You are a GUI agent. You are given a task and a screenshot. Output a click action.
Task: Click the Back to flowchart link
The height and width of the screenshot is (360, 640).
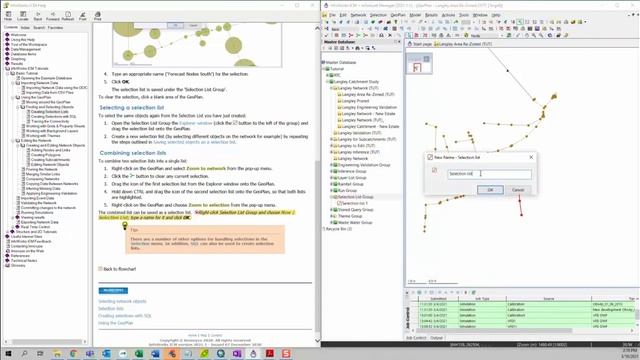pyautogui.click(x=120, y=269)
